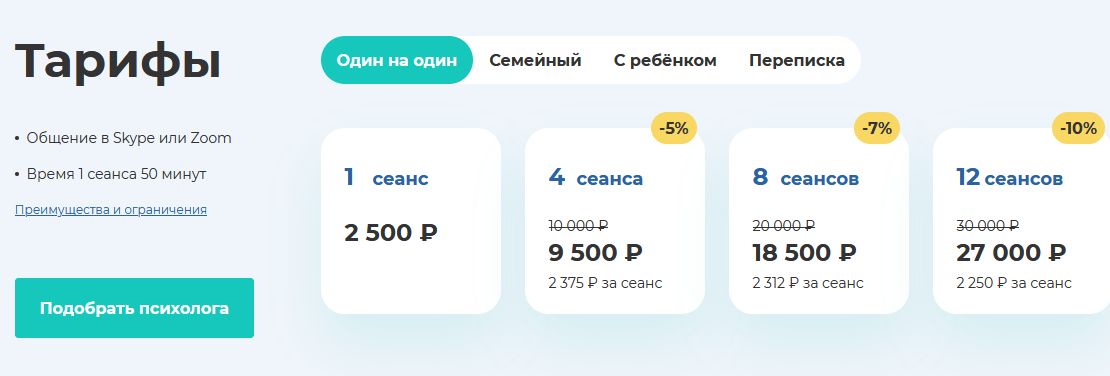Open "Преимущества и ограничения" link
The height and width of the screenshot is (376, 1110).
pos(110,210)
